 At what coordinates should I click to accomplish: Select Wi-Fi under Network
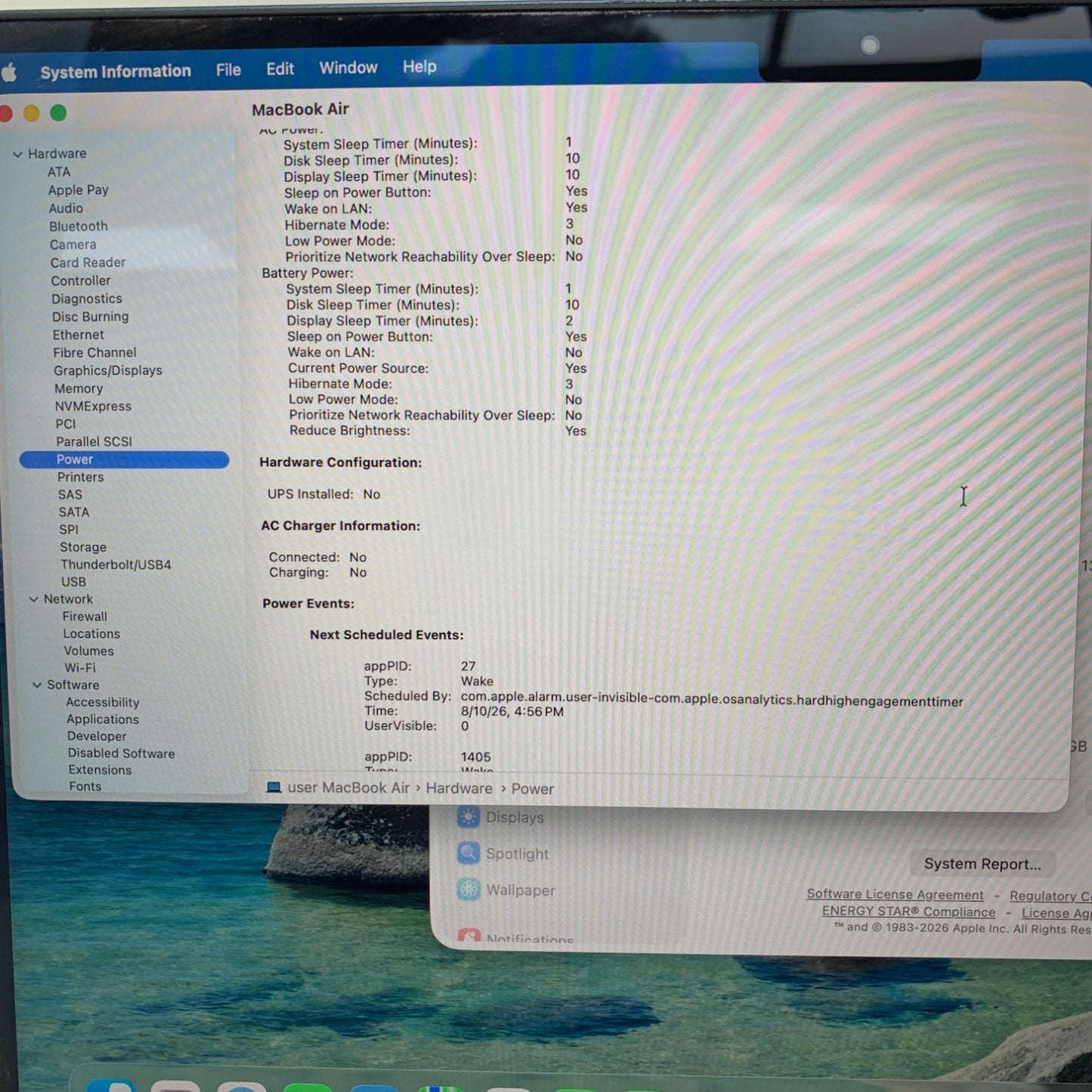click(x=80, y=668)
